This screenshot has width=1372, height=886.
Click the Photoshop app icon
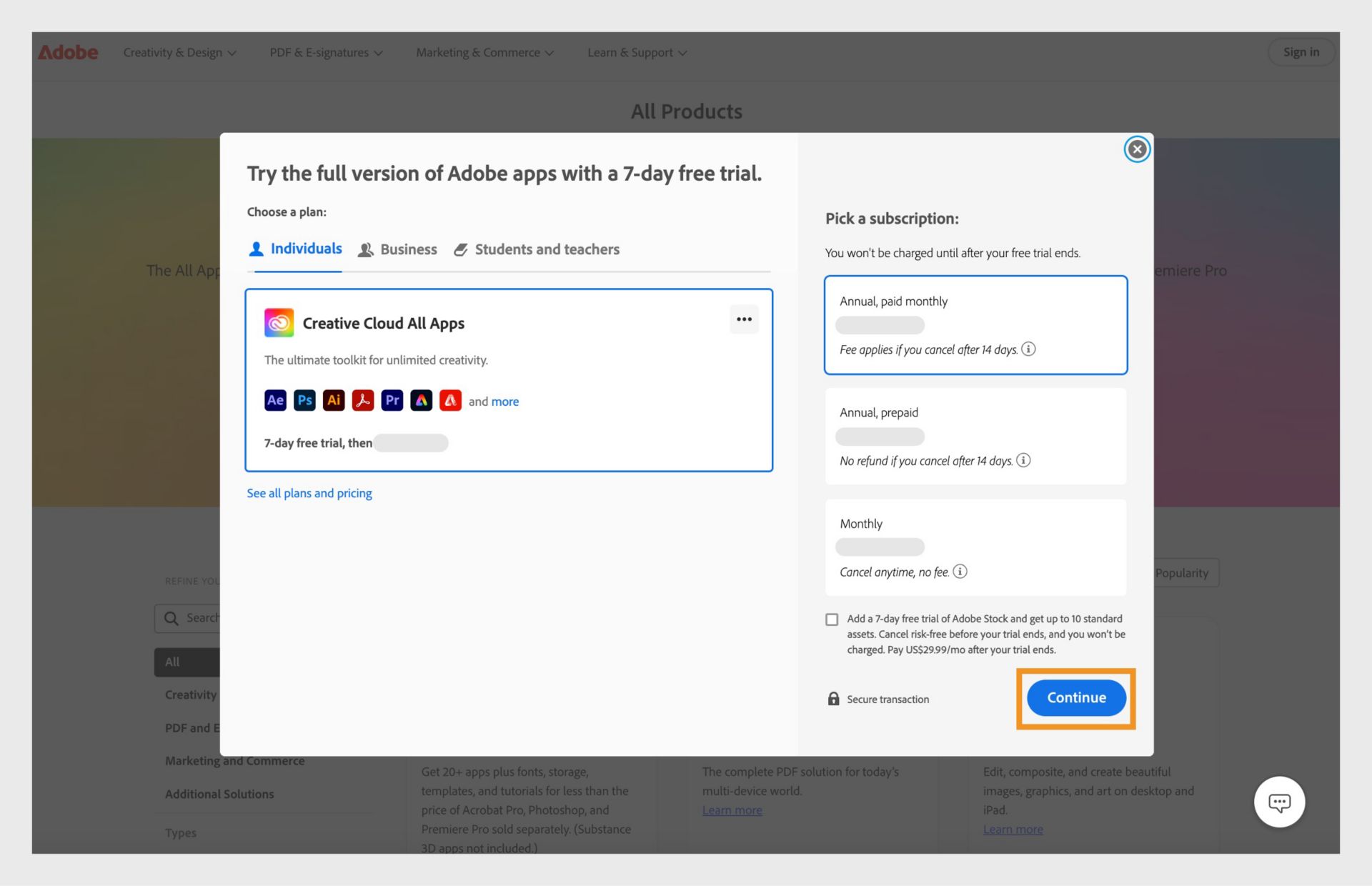304,400
